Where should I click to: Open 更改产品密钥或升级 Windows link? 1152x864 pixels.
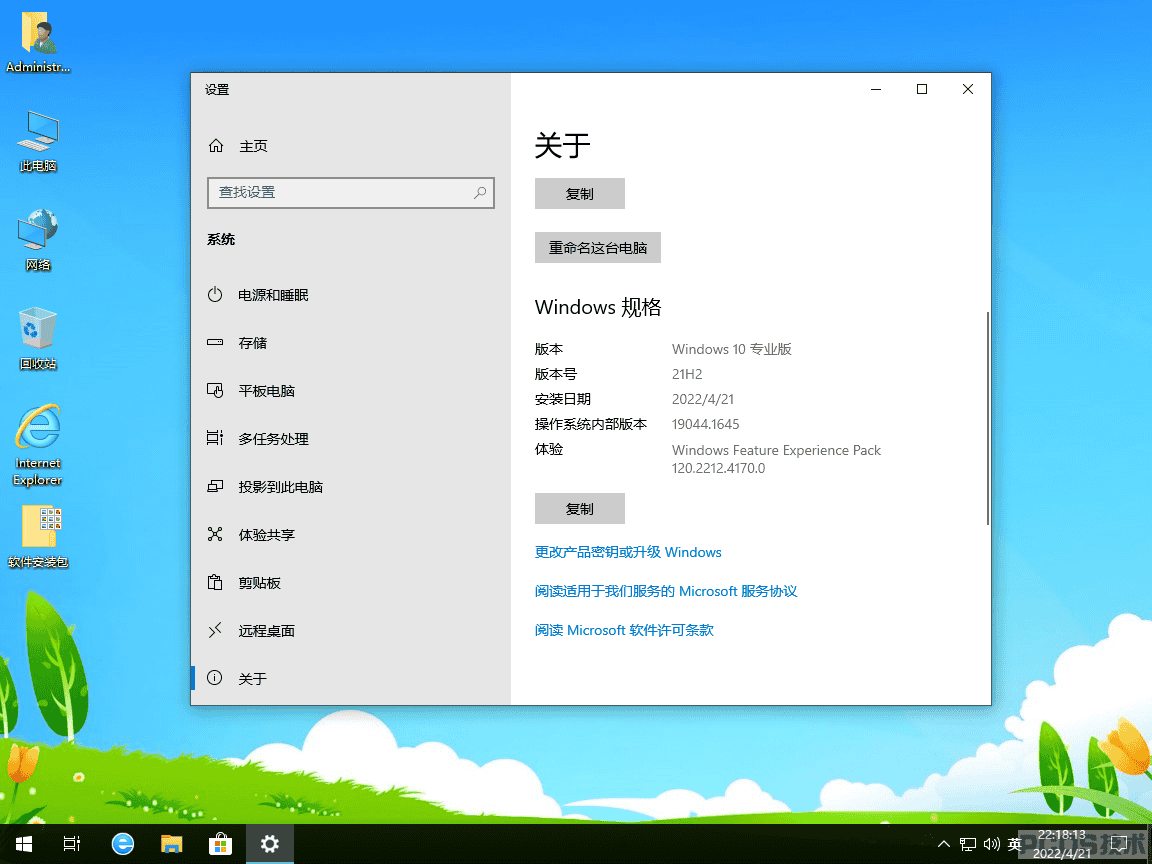click(628, 552)
